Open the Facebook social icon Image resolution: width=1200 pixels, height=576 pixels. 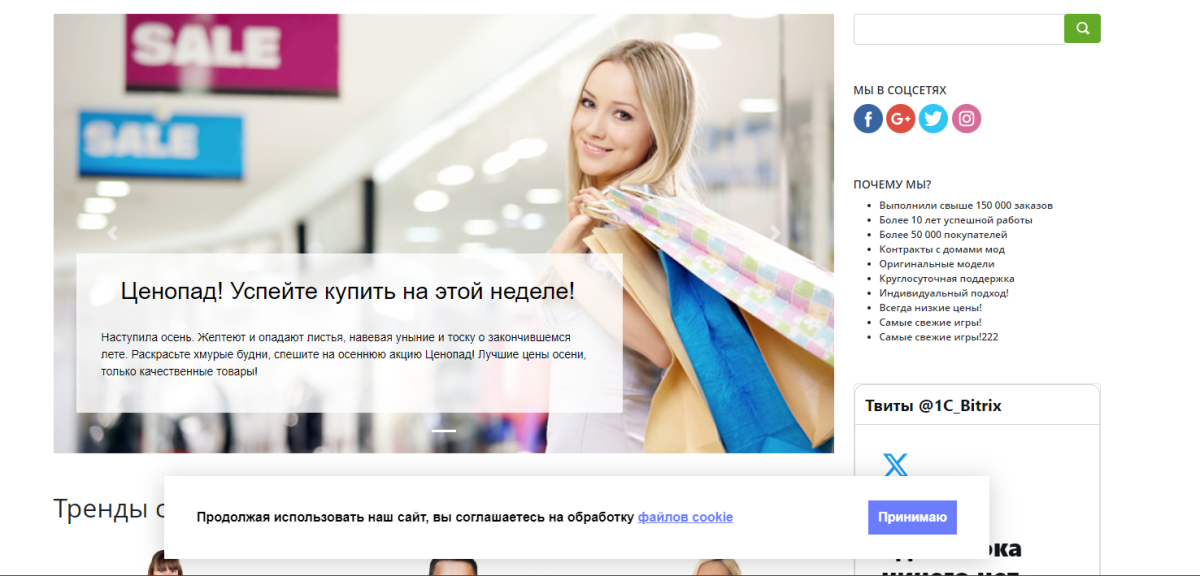click(x=867, y=118)
